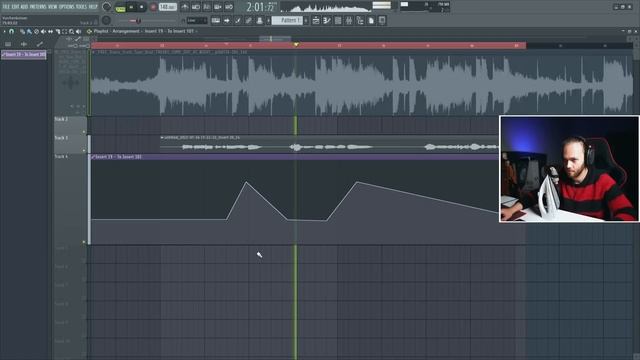Click the transport stop button
Image resolution: width=640 pixels, height=360 pixels.
pos(142,7)
